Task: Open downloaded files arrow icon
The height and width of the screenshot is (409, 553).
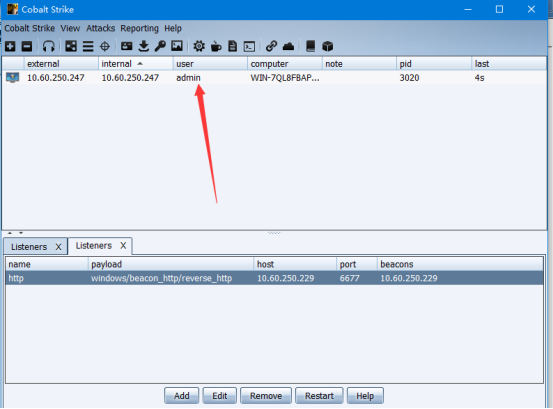Action: (x=144, y=46)
